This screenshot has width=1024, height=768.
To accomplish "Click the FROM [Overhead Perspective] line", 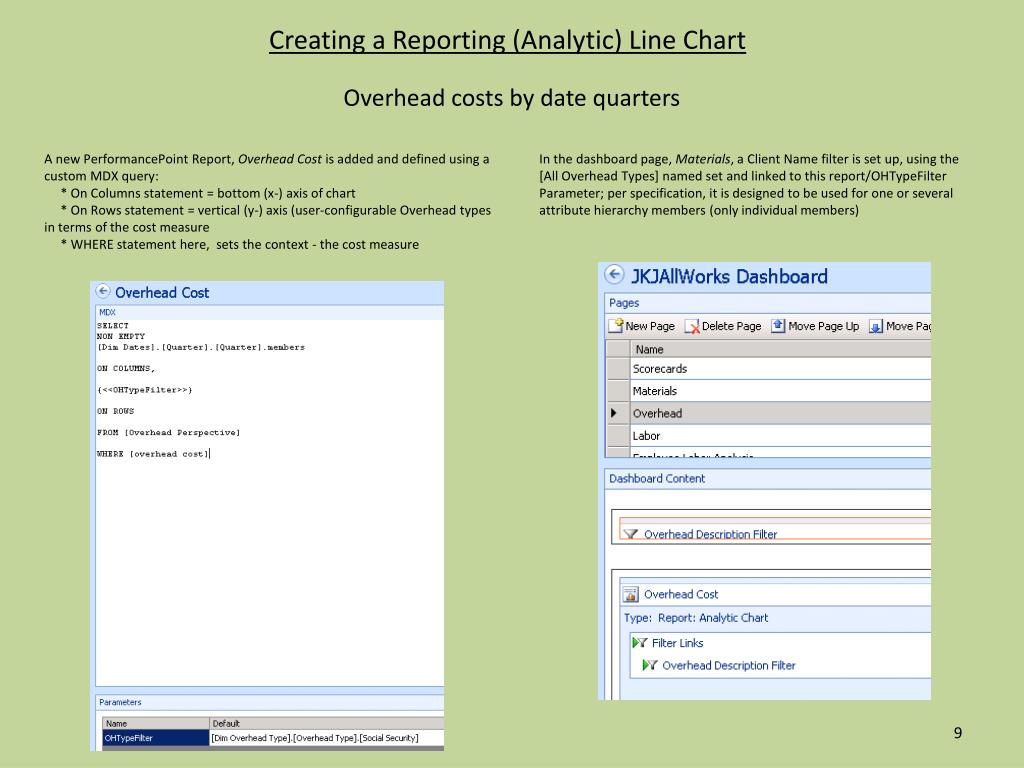I will [168, 432].
